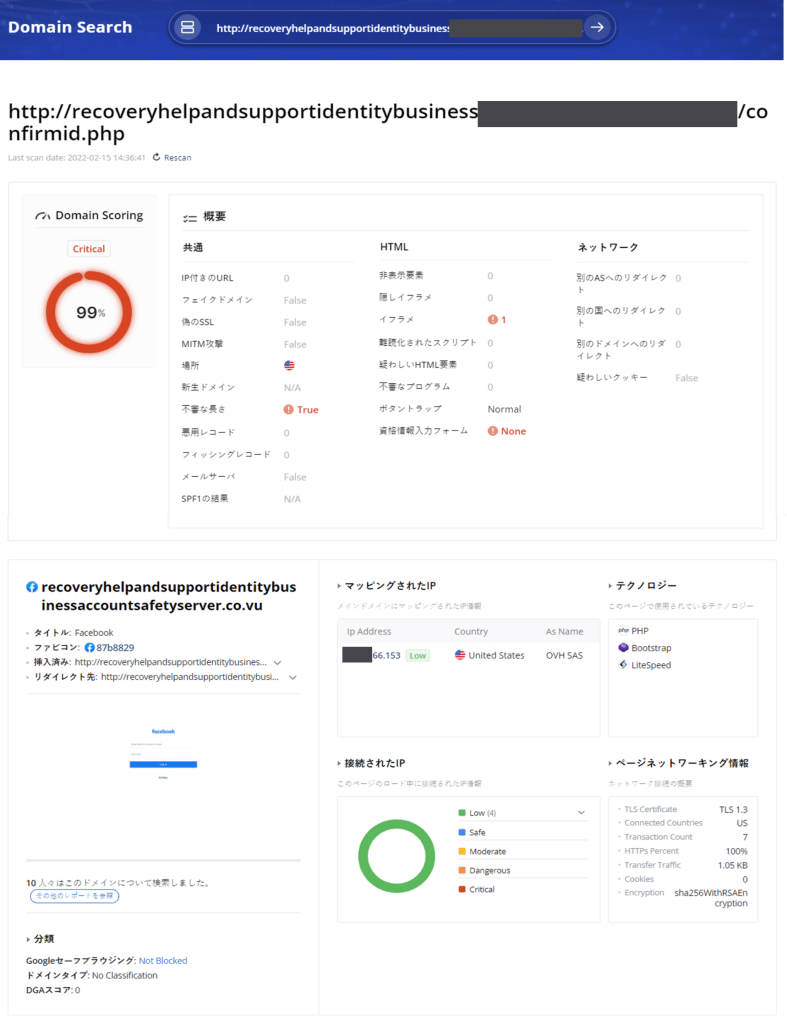Screen dimensions: 787x1024
Task: Click the PHP technology icon
Action: 623,631
